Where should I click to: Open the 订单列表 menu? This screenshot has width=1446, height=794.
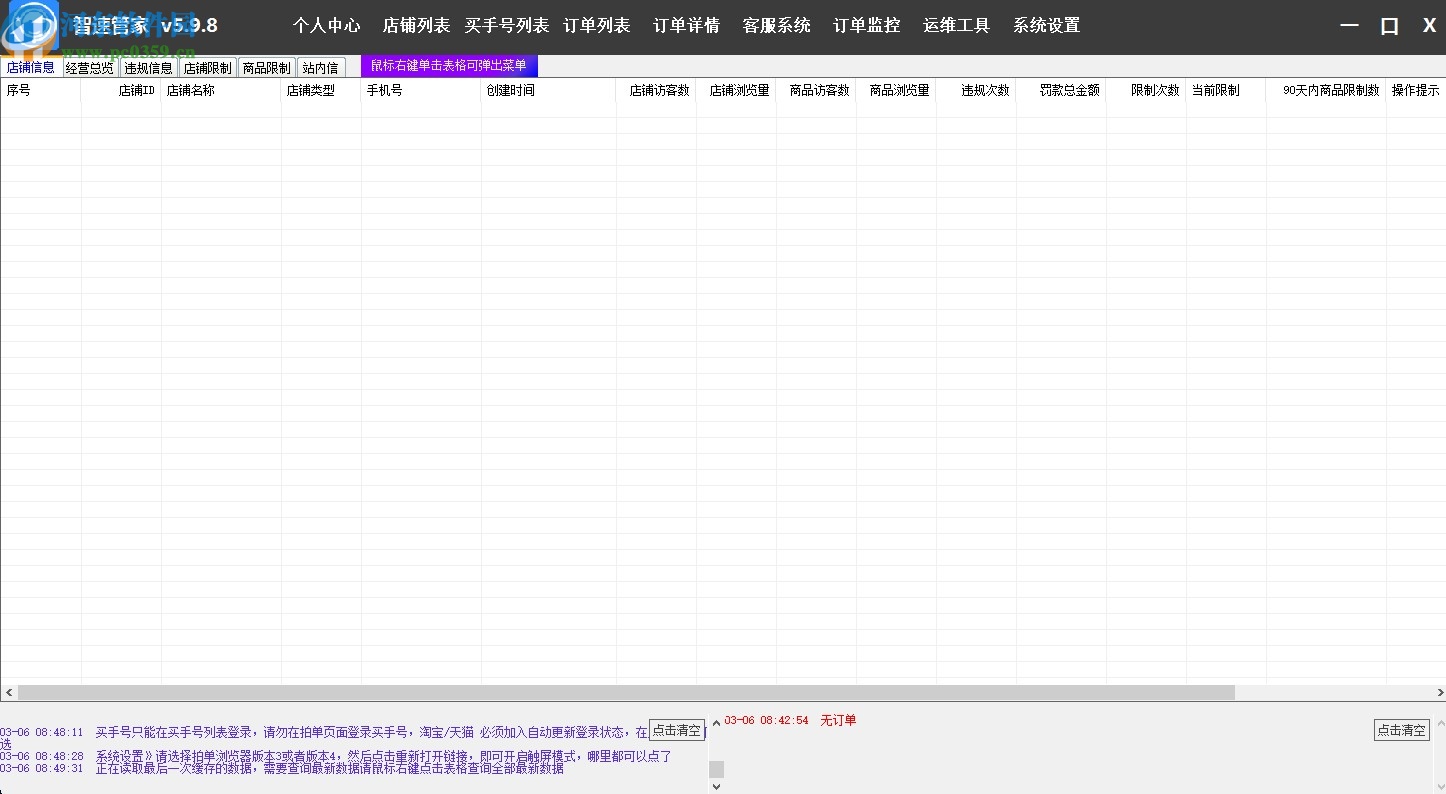597,26
